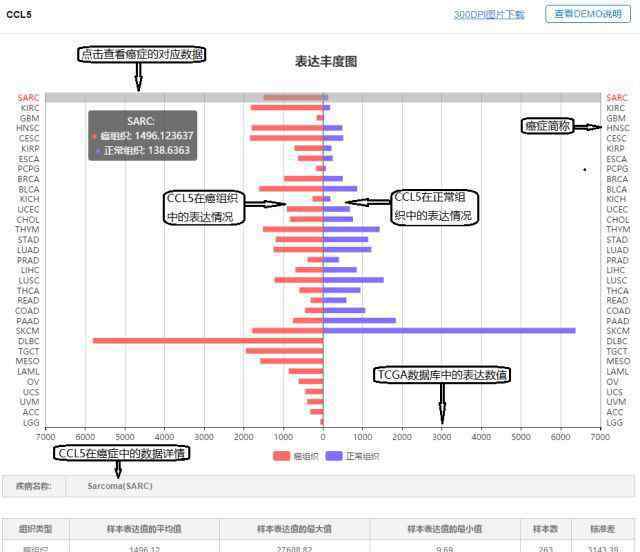640x552 pixels.
Task: Select LUAD label on left axis
Action: 28,250
